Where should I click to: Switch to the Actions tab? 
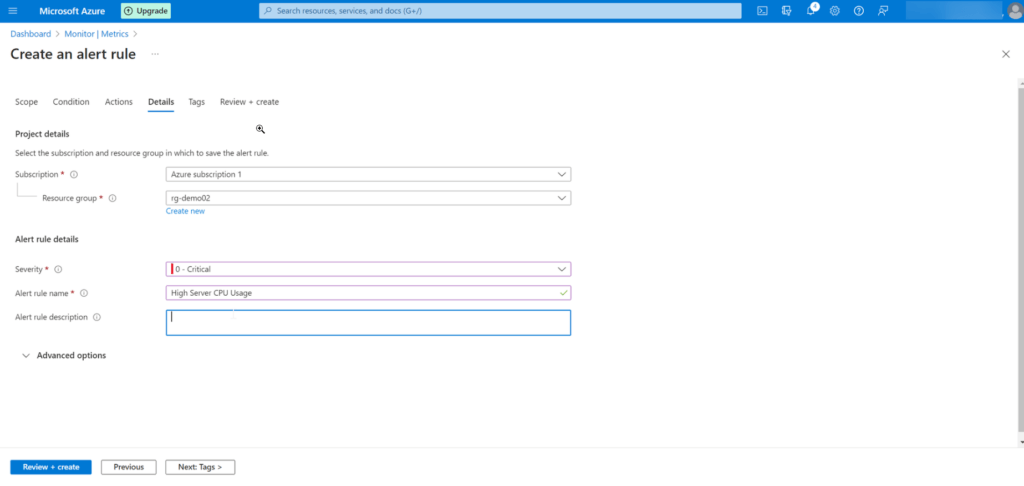click(x=119, y=102)
